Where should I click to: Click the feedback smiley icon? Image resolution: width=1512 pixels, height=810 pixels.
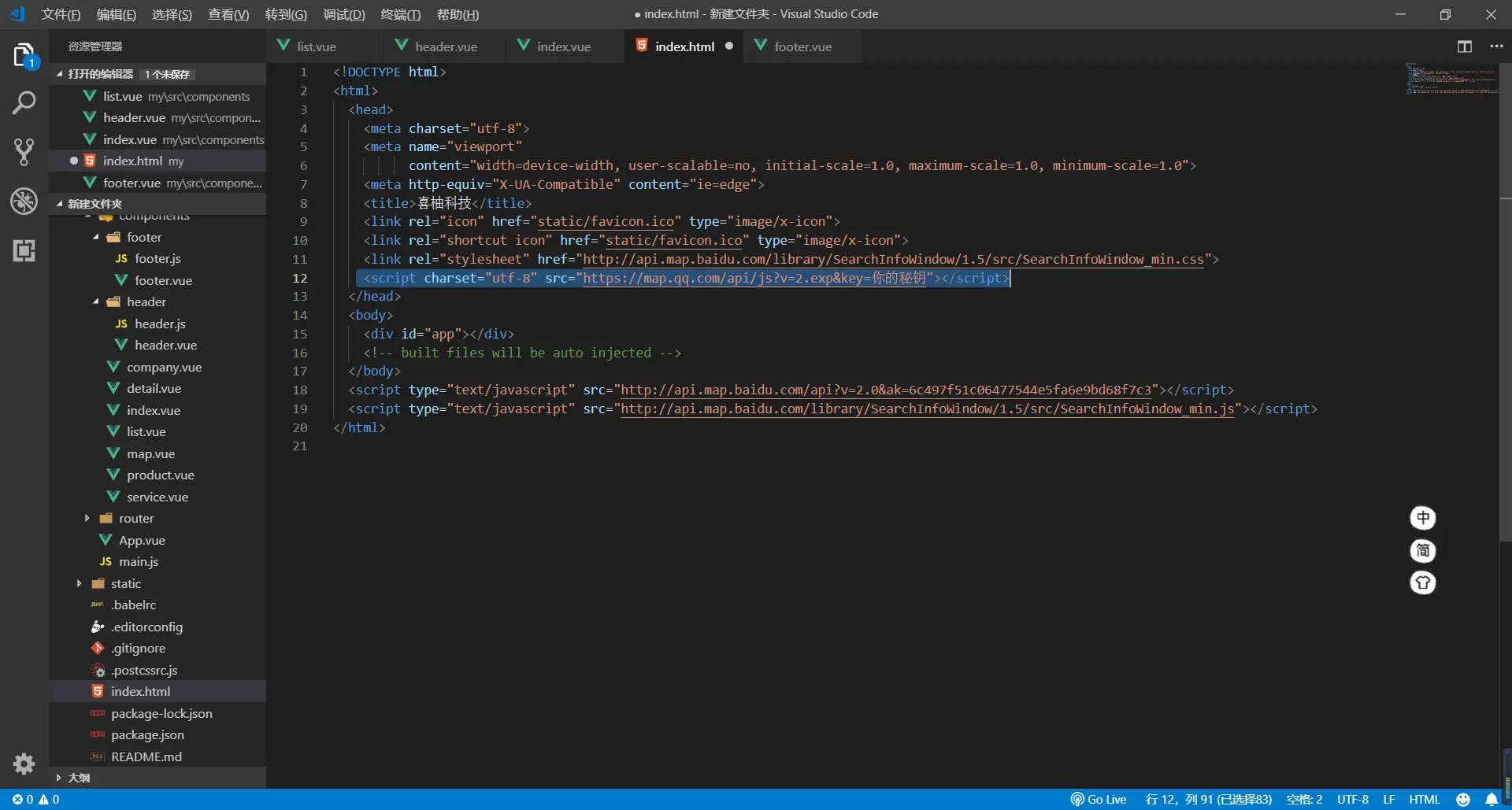coord(1463,800)
